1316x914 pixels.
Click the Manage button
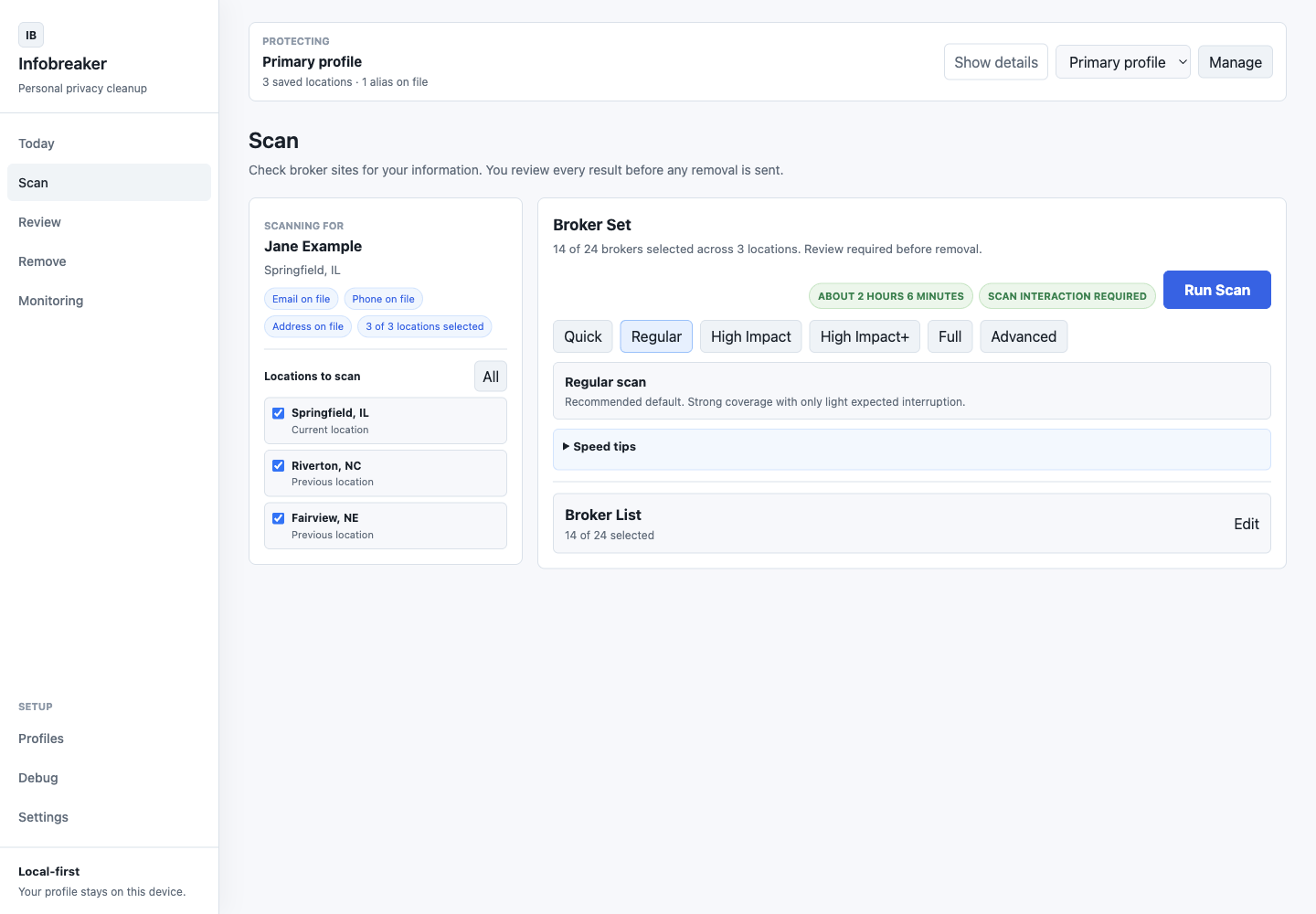[1235, 62]
